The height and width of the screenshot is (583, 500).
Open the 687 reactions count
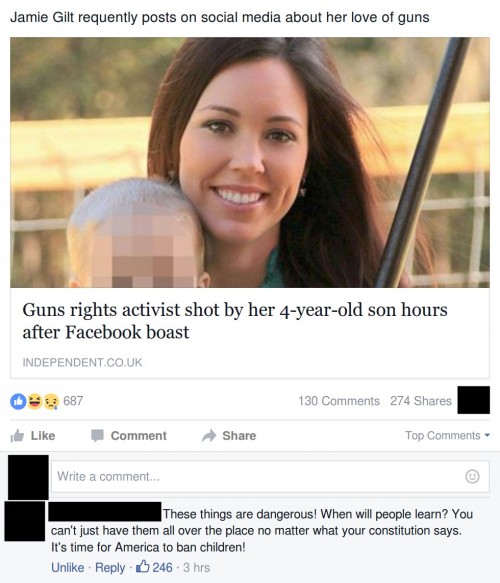(x=73, y=401)
